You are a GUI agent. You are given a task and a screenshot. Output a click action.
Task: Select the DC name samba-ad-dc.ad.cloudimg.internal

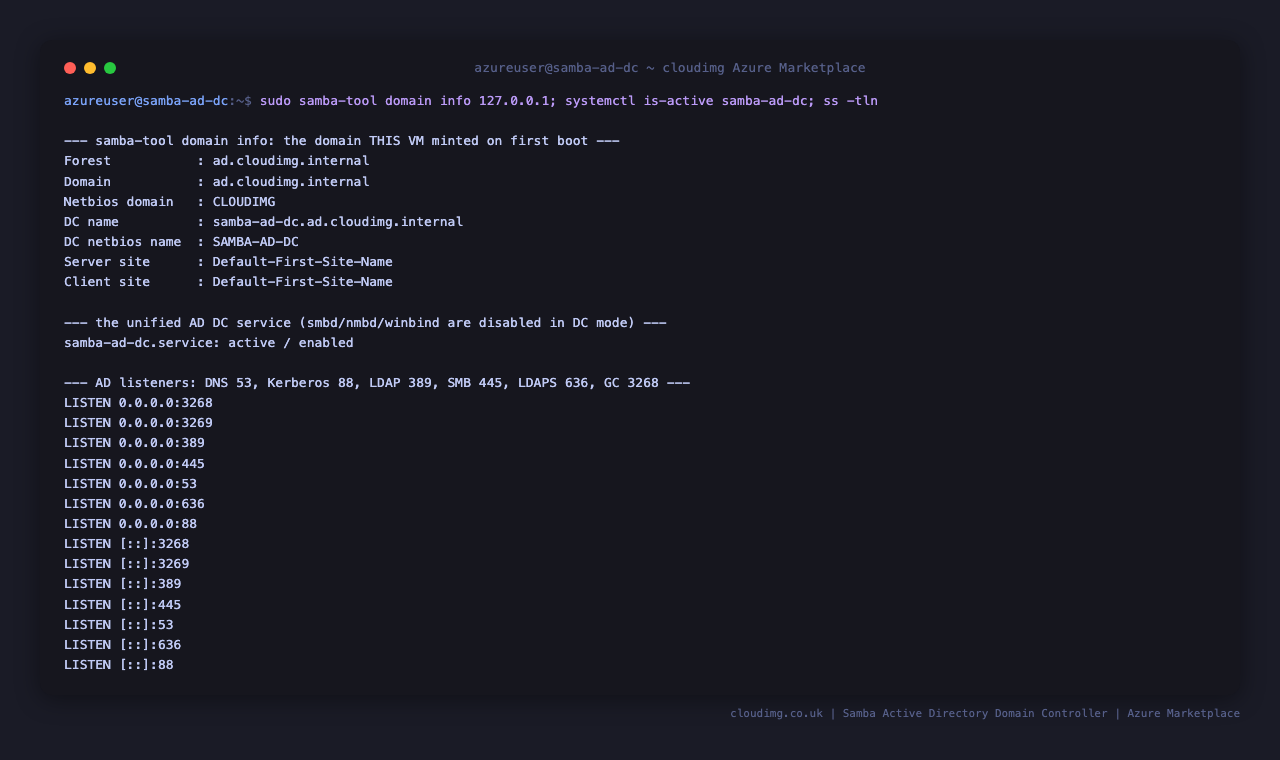(x=338, y=222)
